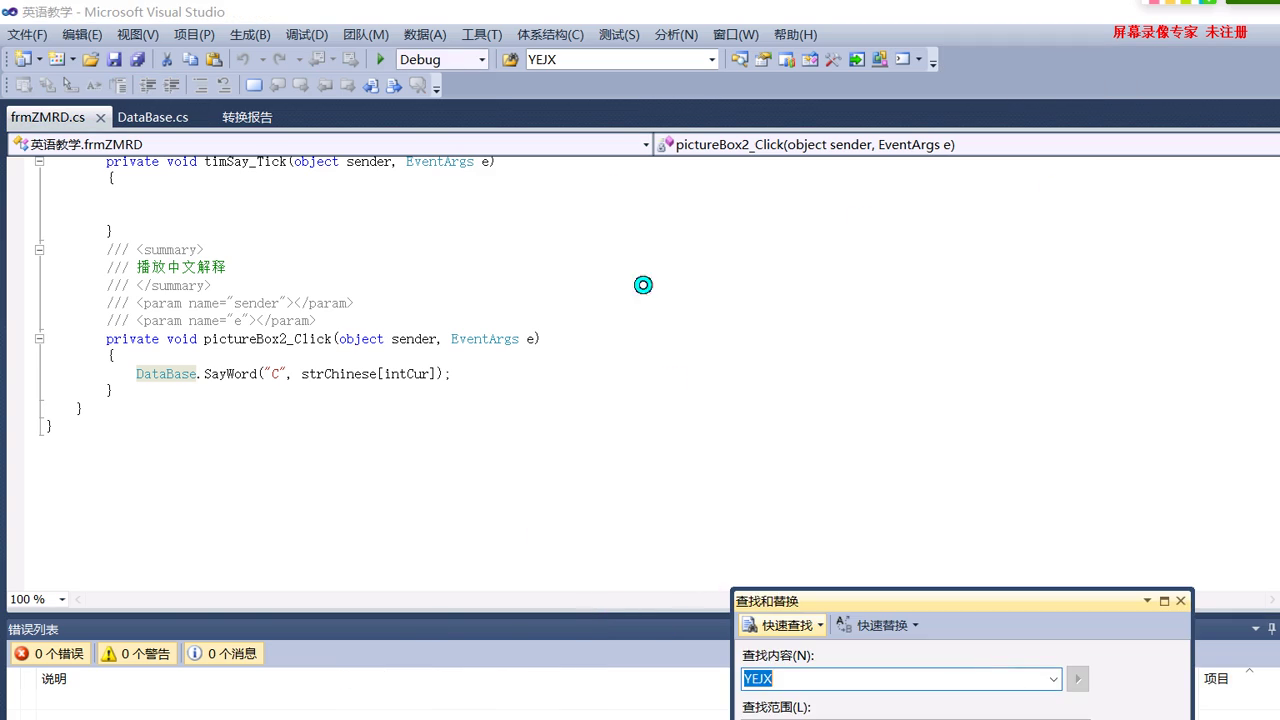Click the Copy icon

pos(190,59)
